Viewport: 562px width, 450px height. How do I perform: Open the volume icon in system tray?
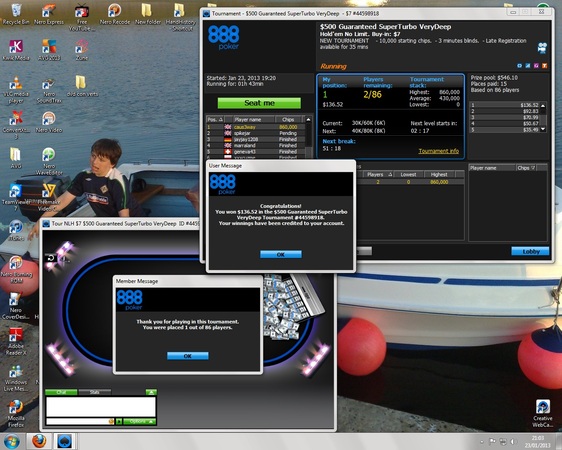(513, 441)
